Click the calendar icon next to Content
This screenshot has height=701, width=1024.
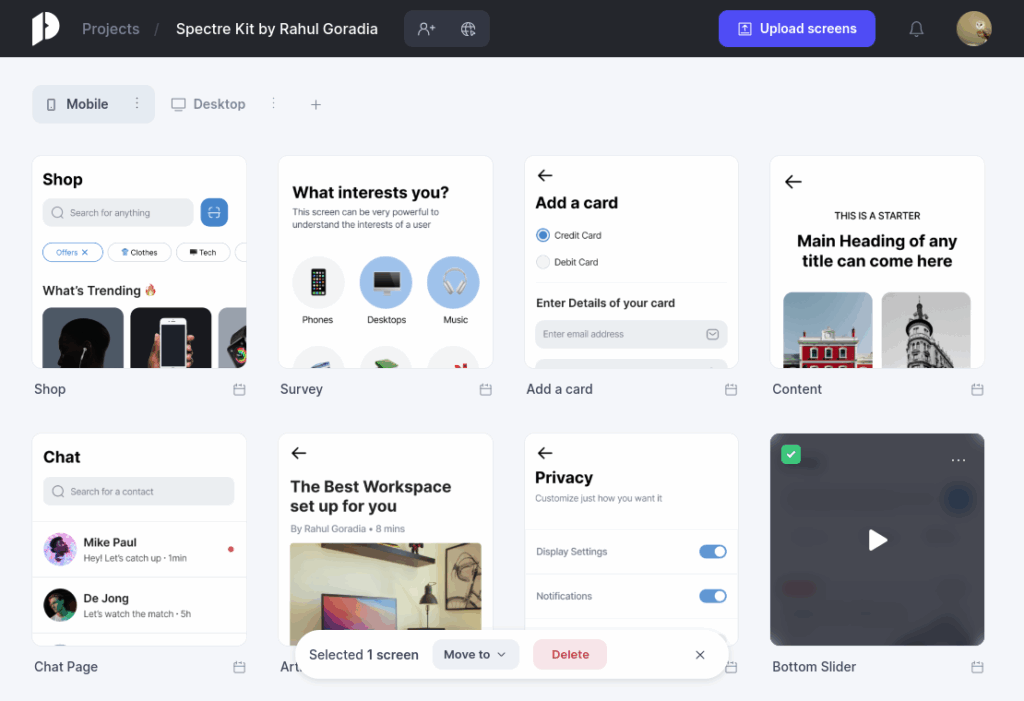pyautogui.click(x=977, y=390)
